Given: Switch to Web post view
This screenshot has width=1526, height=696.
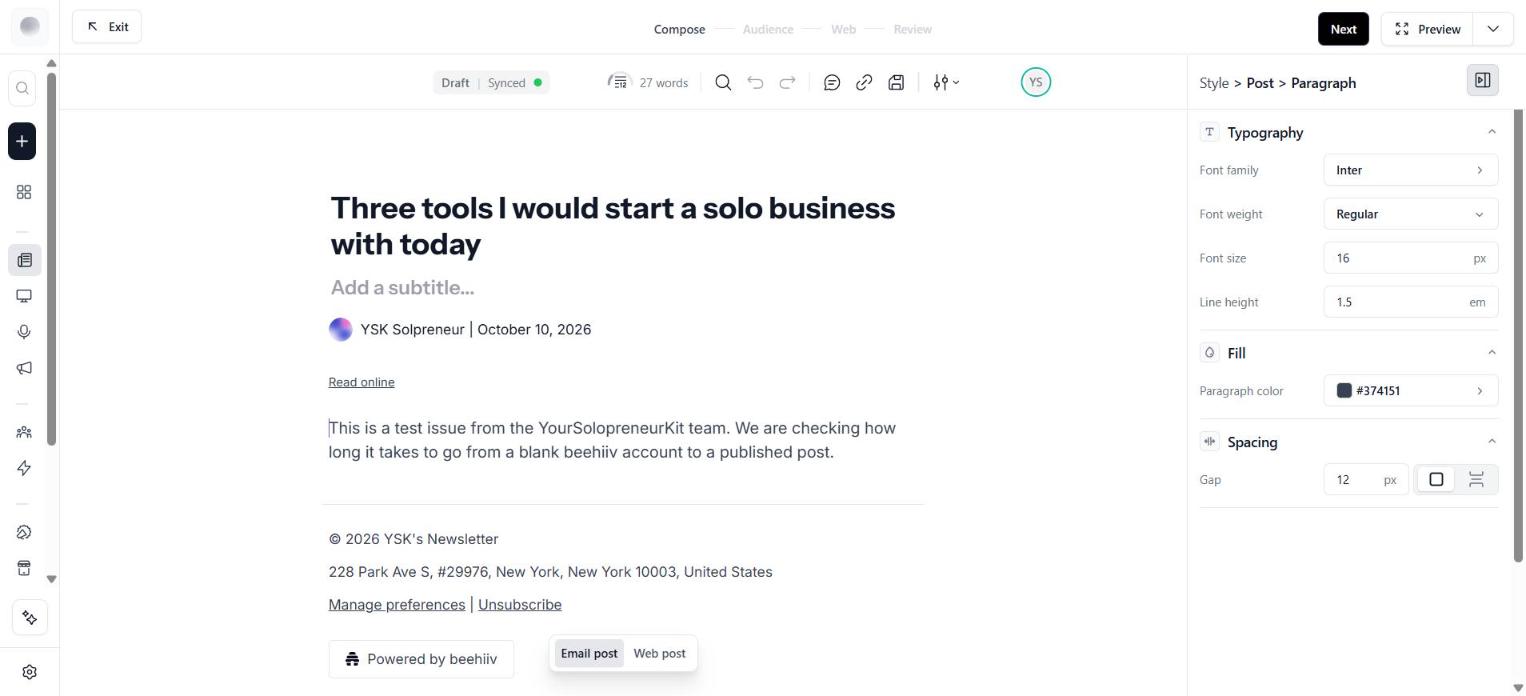Looking at the screenshot, I should pos(659,654).
